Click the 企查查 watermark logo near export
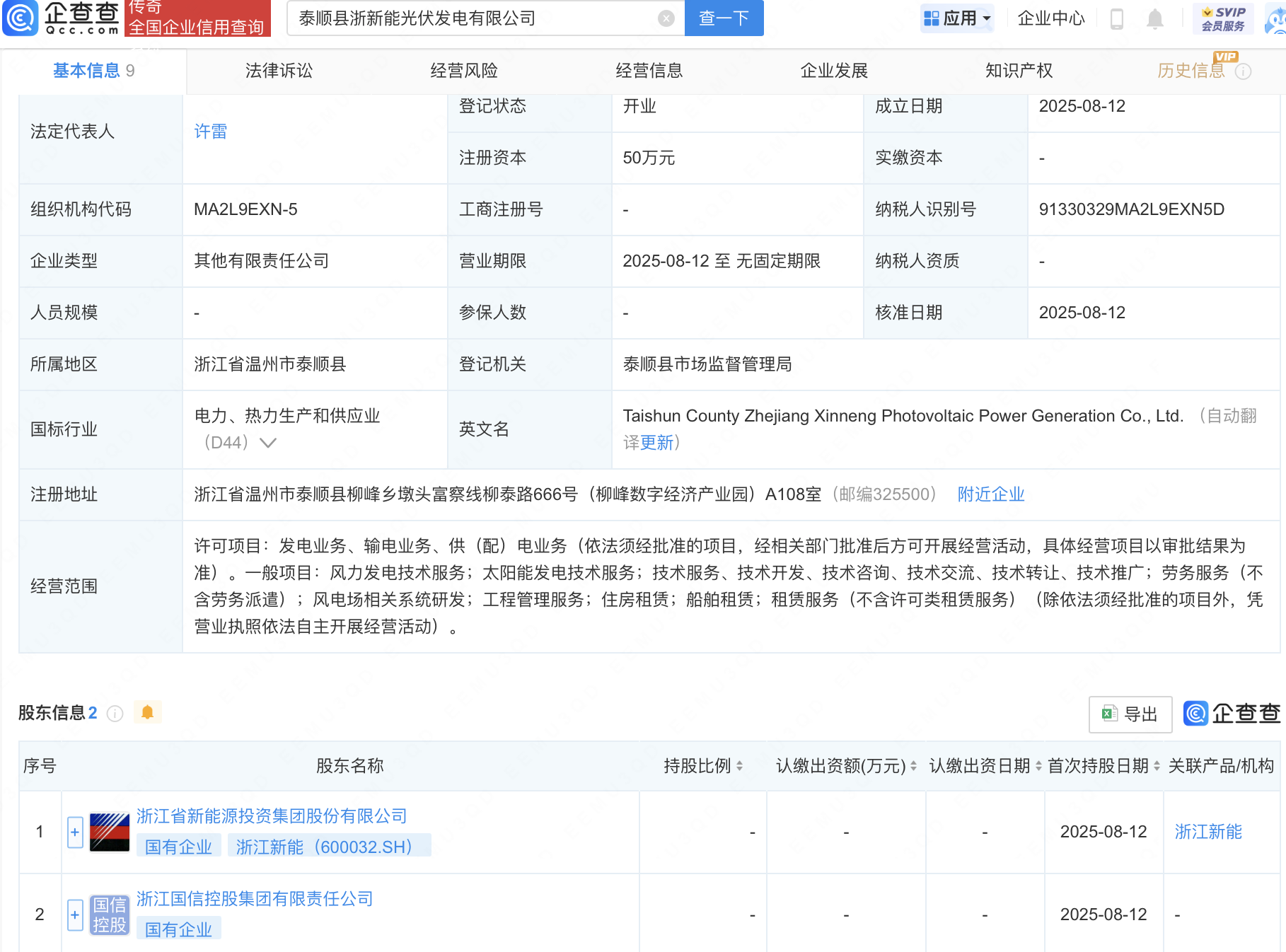 pos(1232,714)
